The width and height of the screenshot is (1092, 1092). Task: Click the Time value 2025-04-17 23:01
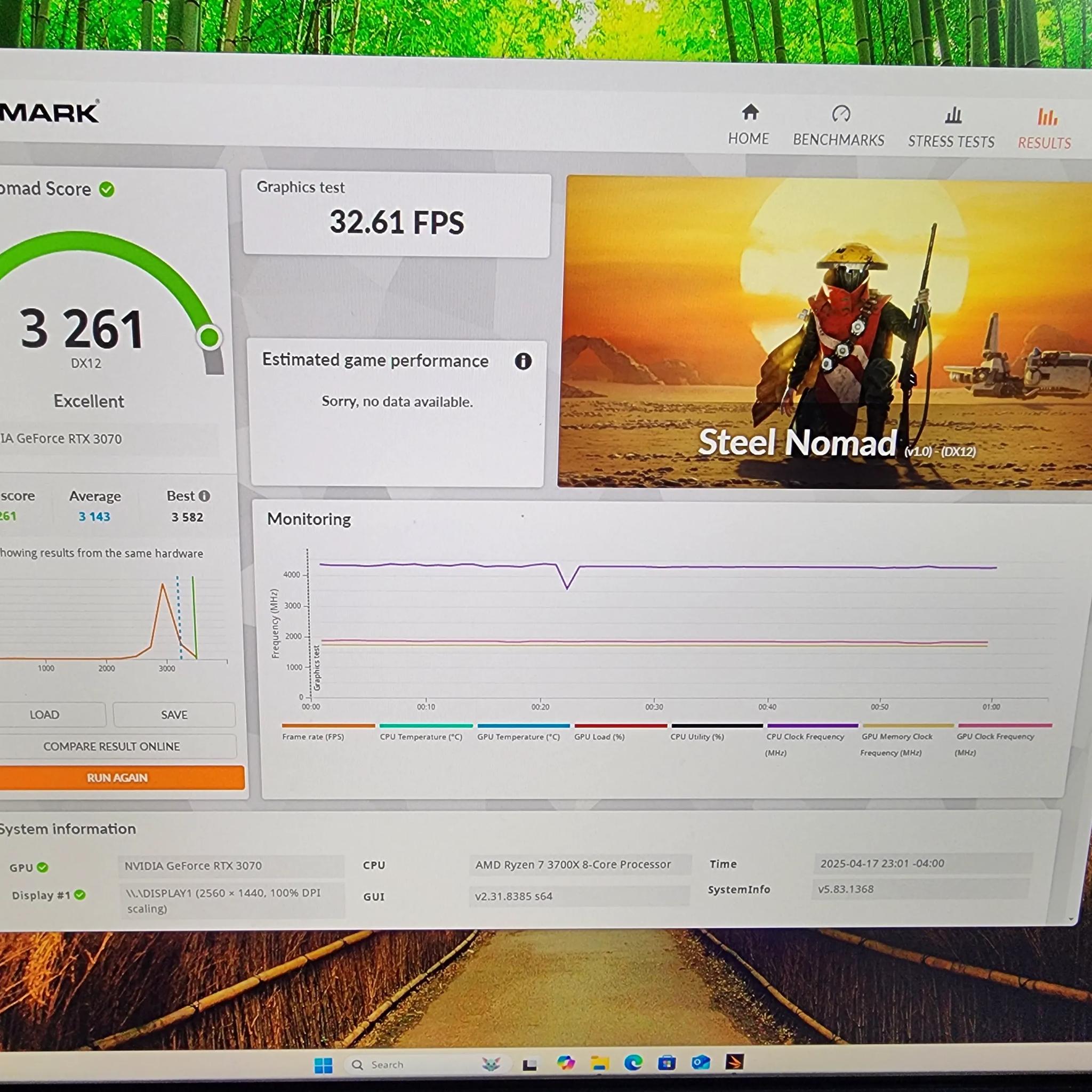coord(923,864)
